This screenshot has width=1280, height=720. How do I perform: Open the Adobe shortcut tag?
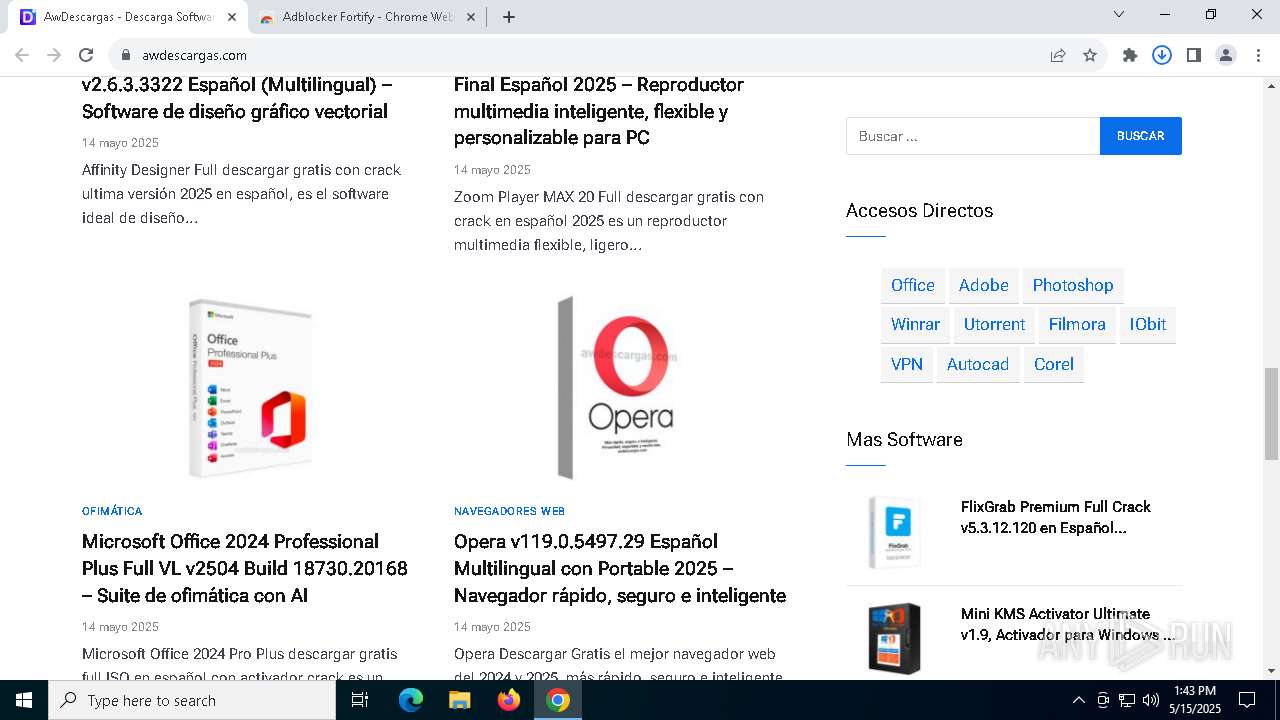pos(983,285)
